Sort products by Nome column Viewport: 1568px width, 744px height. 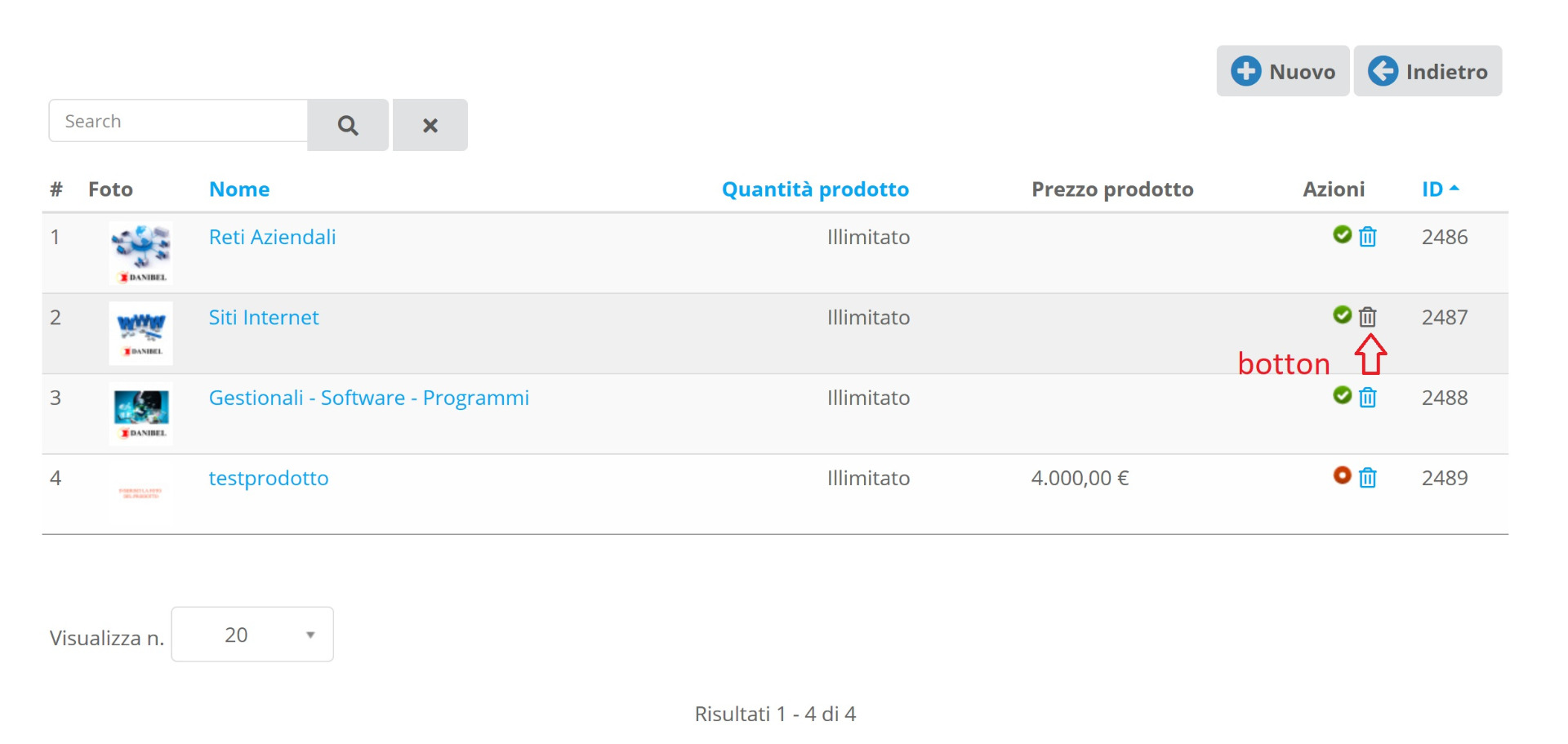(239, 189)
